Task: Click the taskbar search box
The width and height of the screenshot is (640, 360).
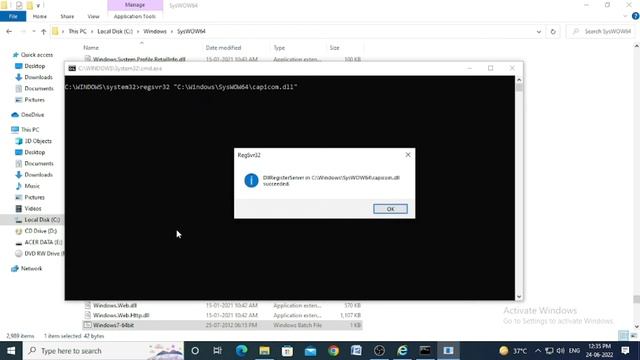Action: 103,351
